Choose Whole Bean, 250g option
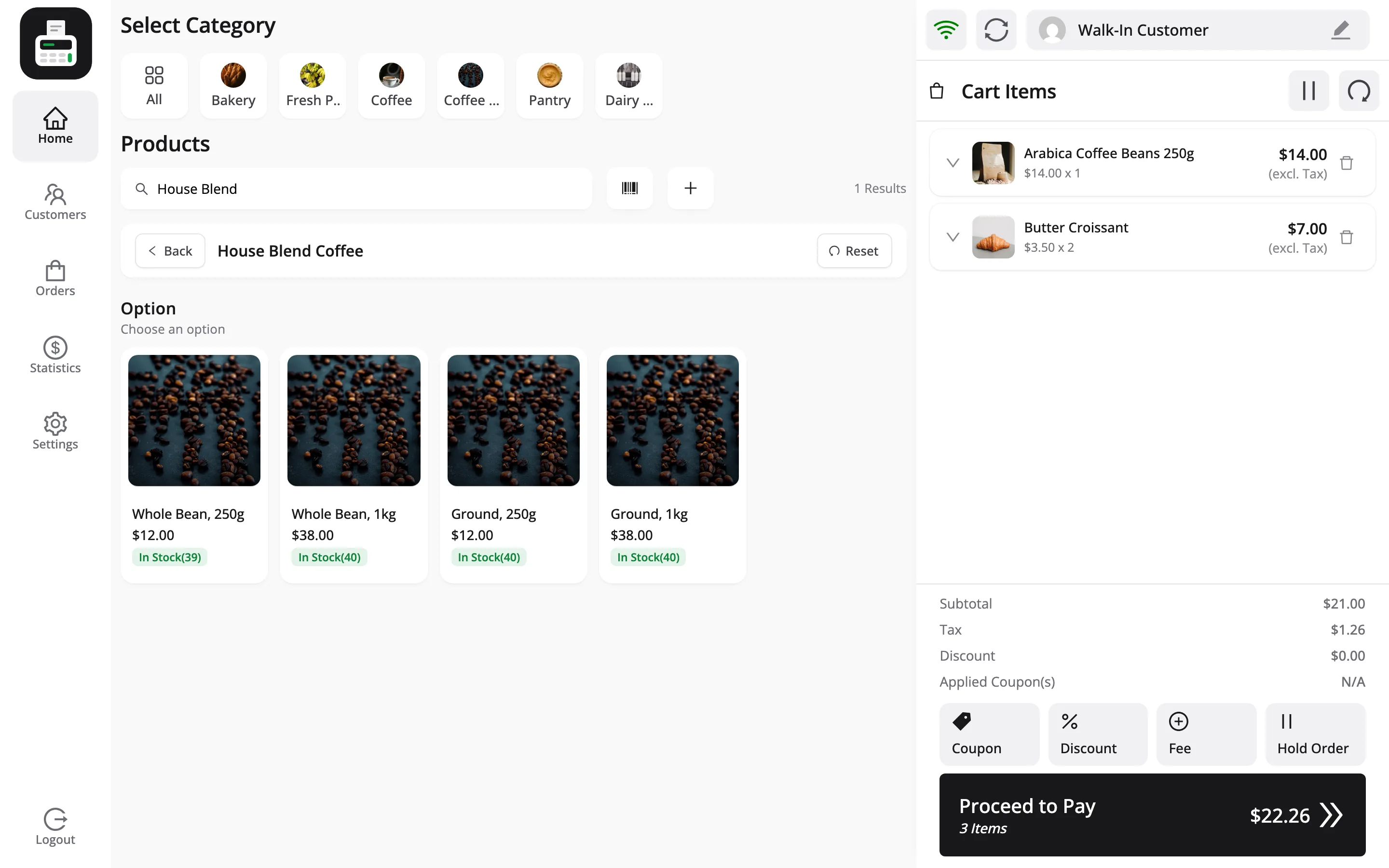The height and width of the screenshot is (868, 1389). 194,465
